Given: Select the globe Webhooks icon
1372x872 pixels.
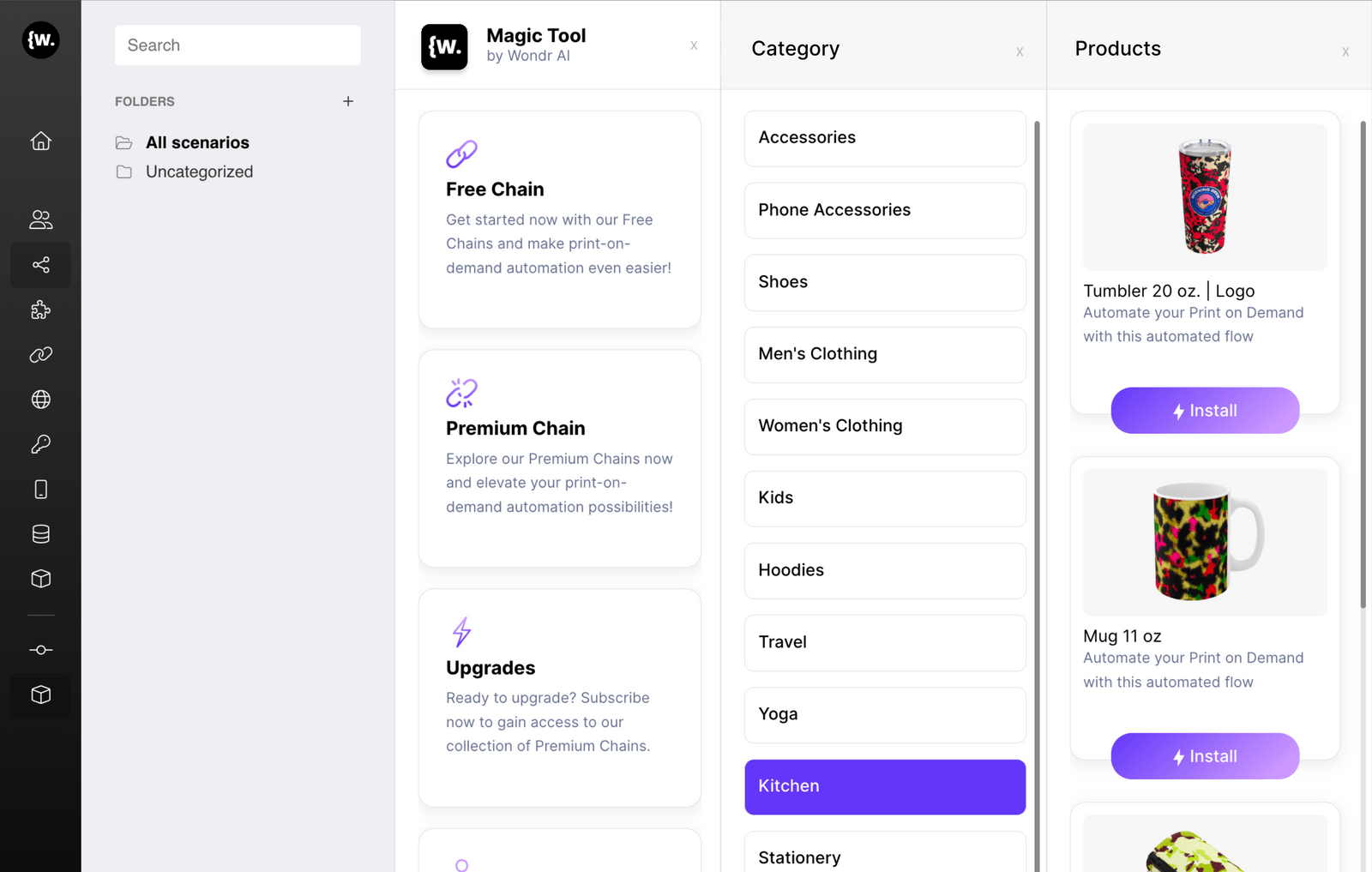Looking at the screenshot, I should pyautogui.click(x=40, y=399).
